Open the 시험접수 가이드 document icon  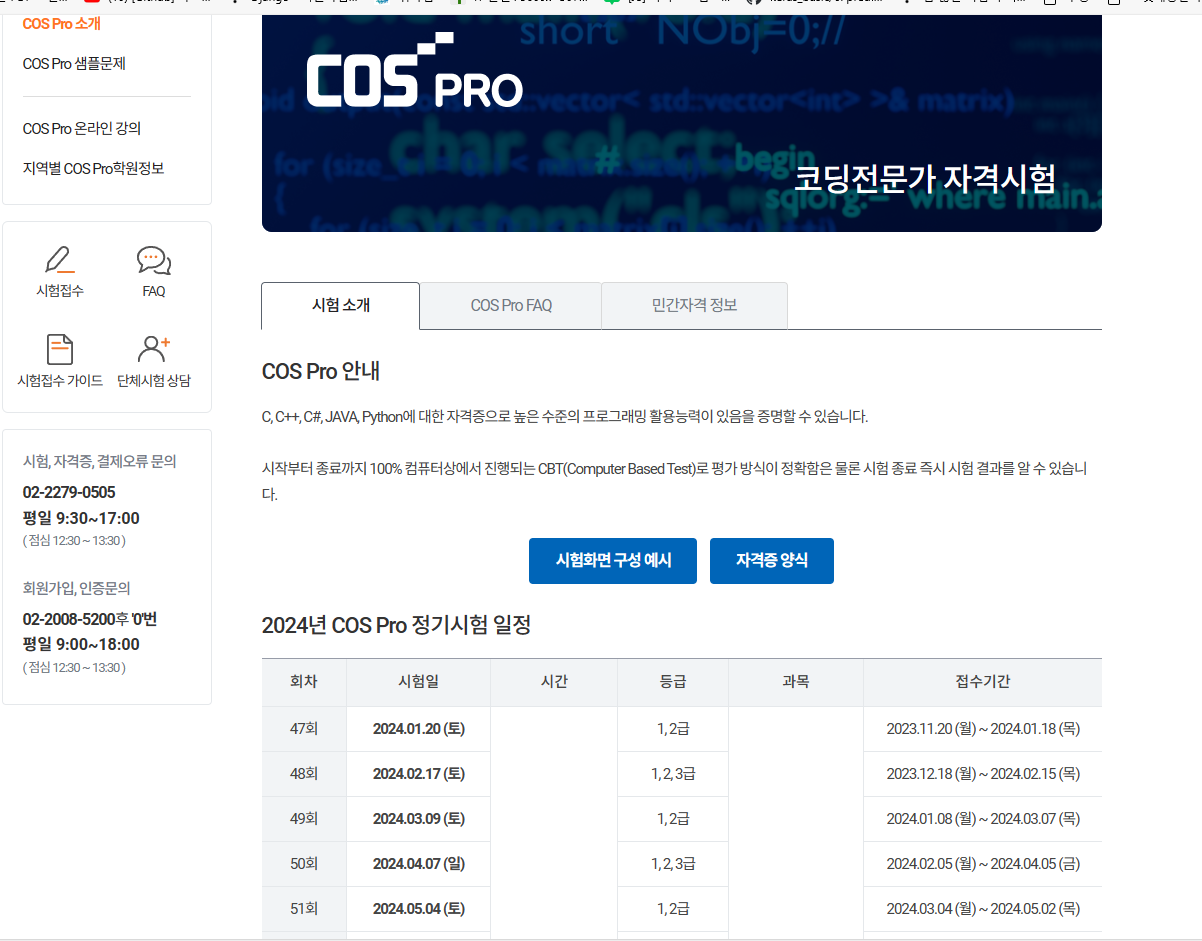(x=60, y=349)
